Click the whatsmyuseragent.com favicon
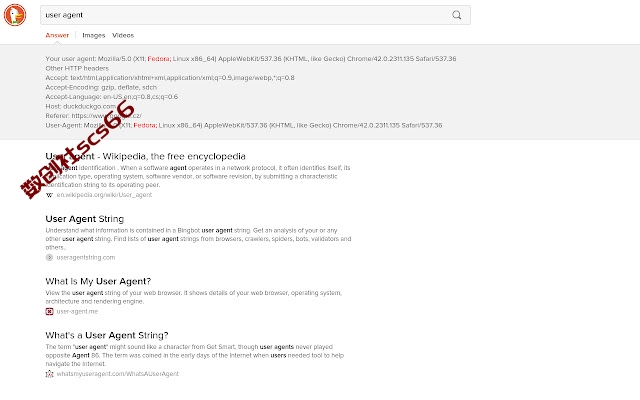640x400 pixels. click(49, 373)
